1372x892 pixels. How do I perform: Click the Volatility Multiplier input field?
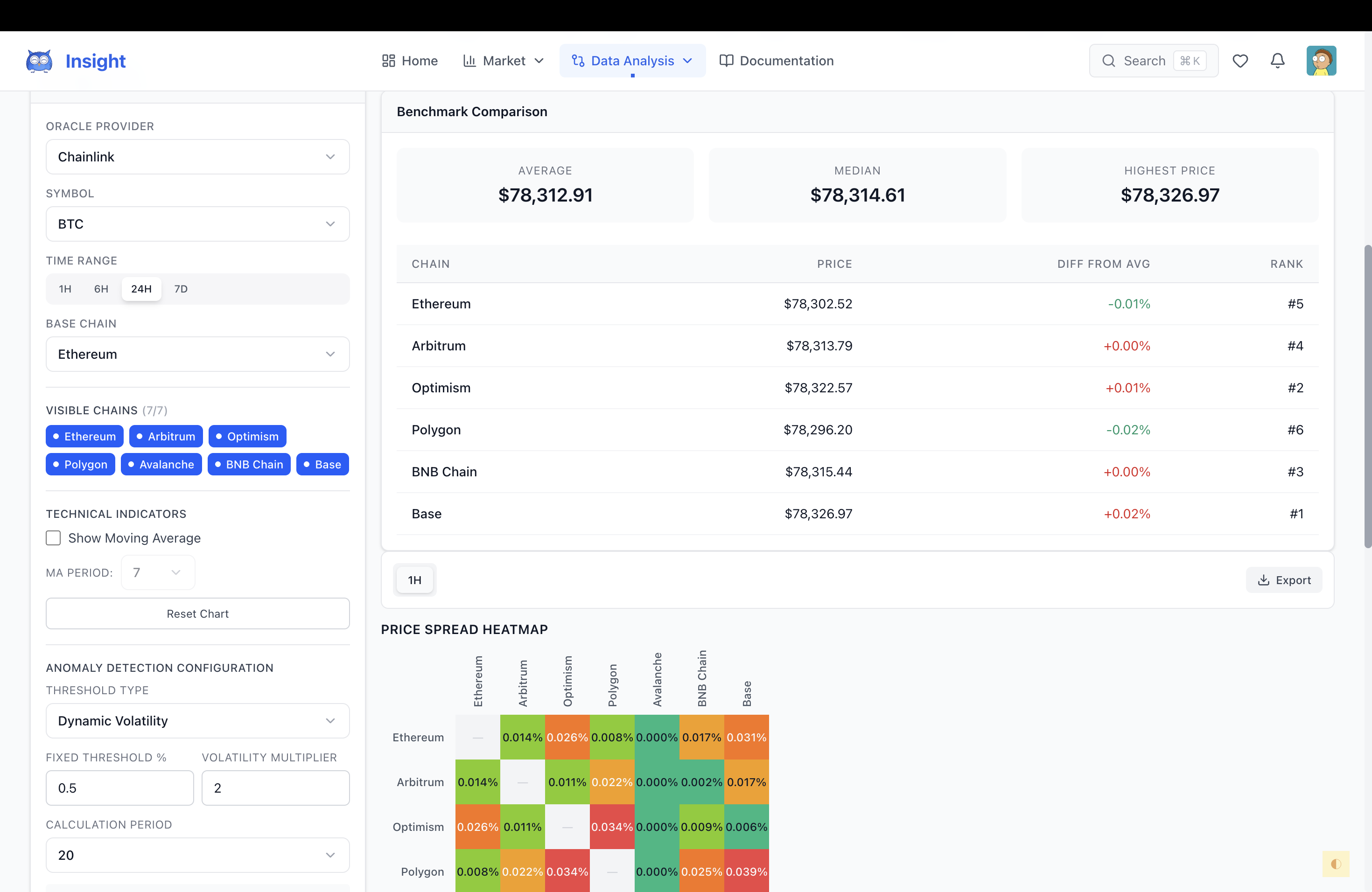click(x=275, y=787)
